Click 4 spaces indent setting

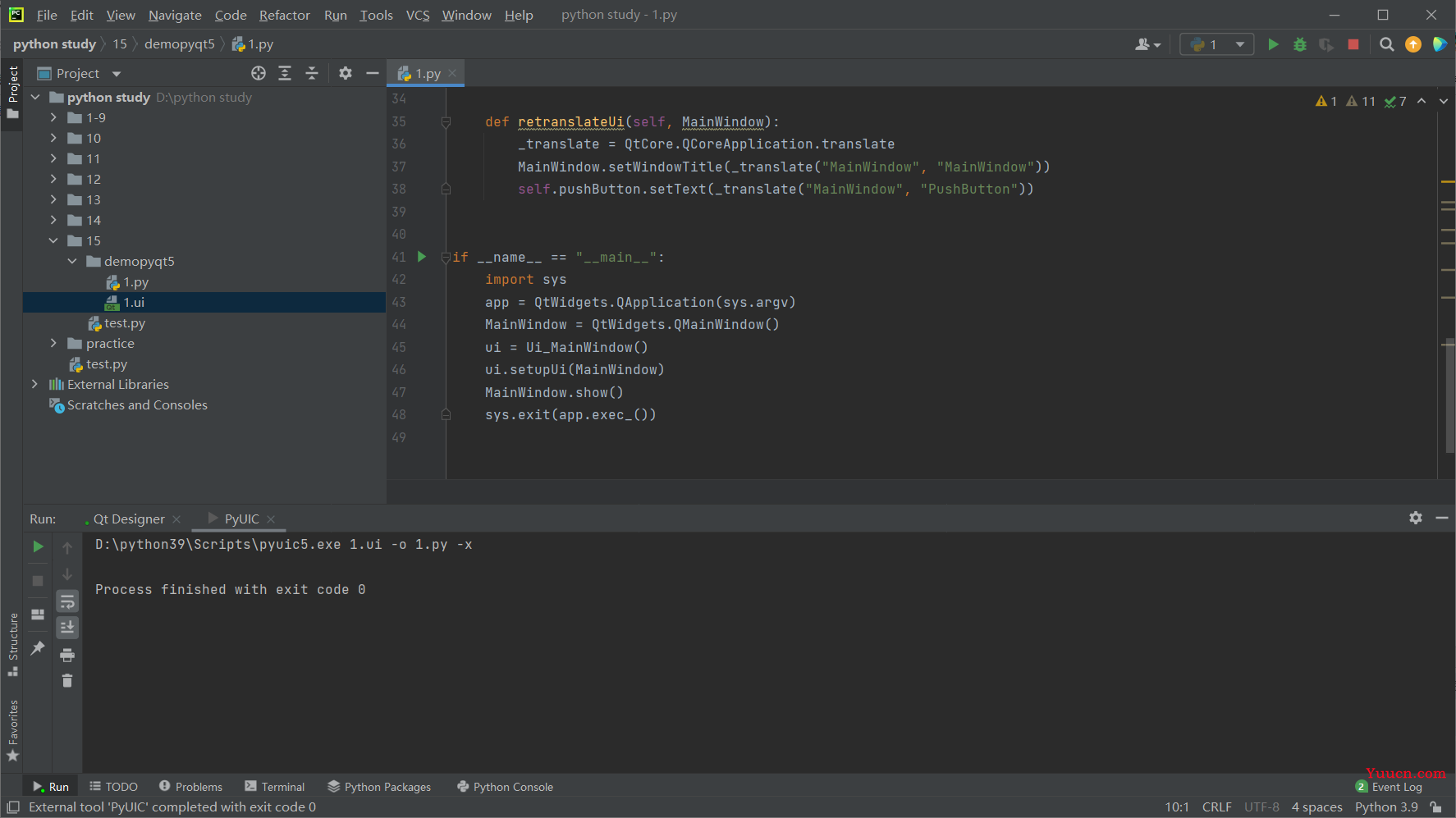(x=1317, y=807)
